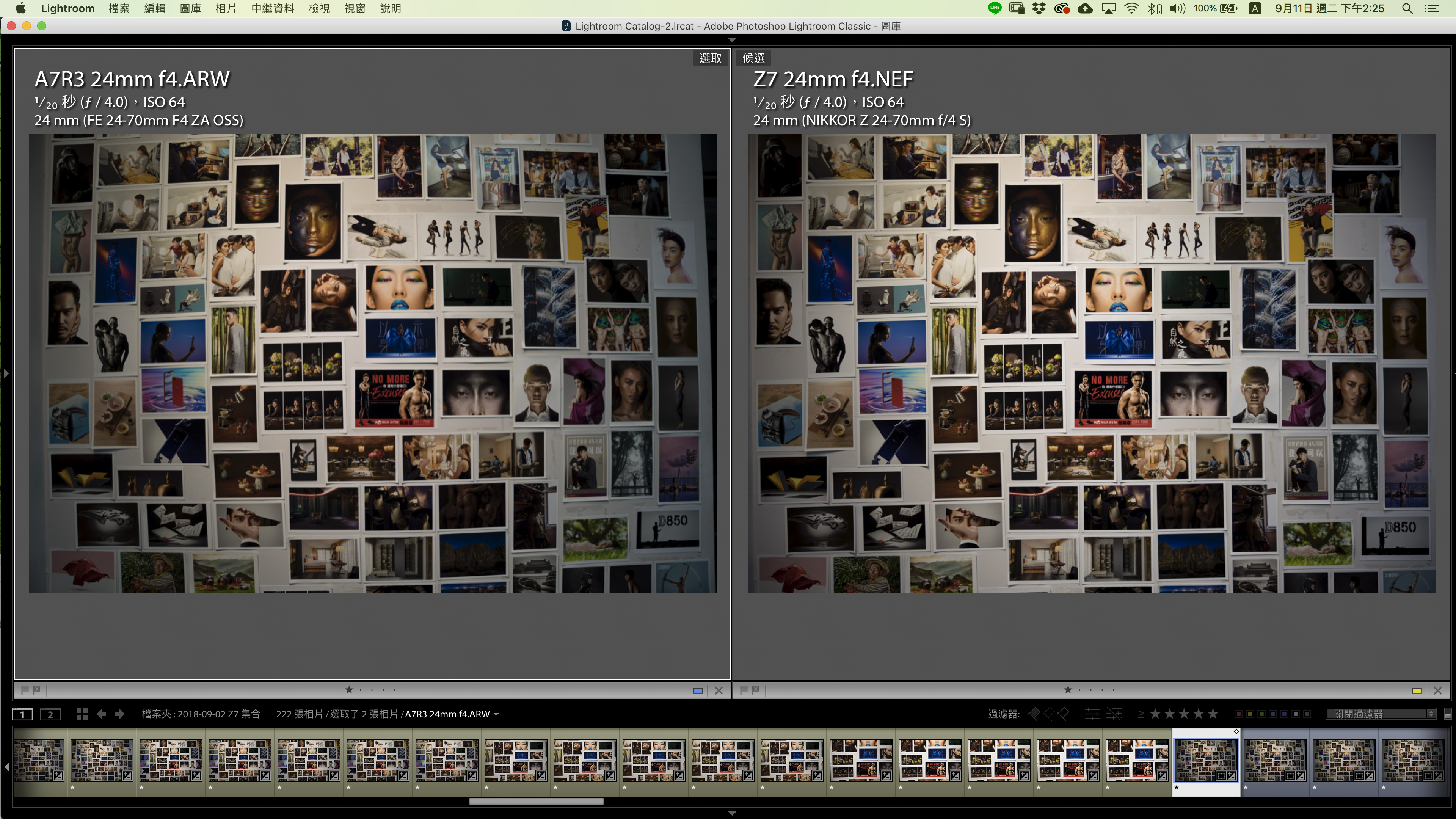1456x819 pixels.
Task: Click the 候選 label on the right pane
Action: click(753, 58)
